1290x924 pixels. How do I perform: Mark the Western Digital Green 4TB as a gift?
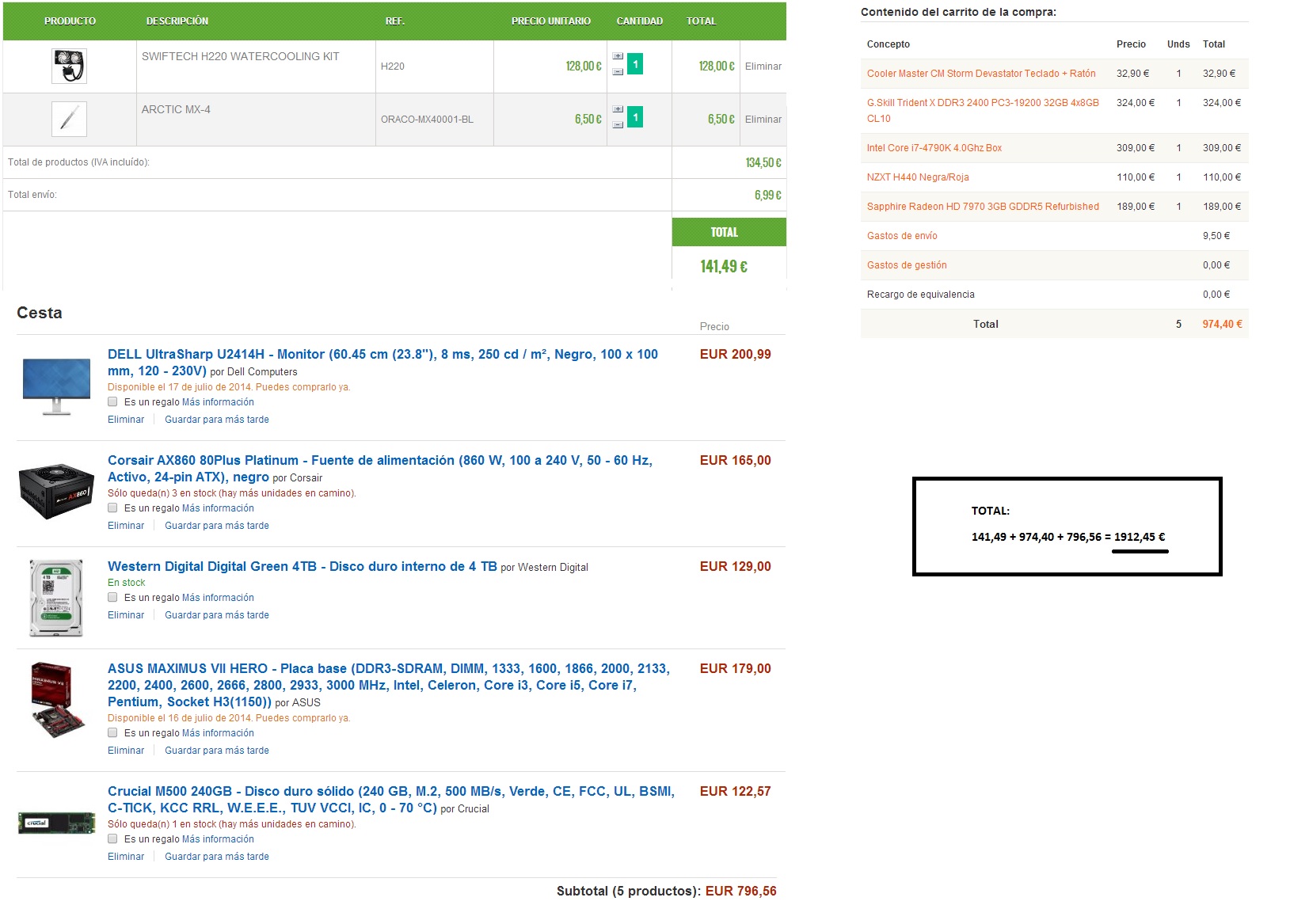click(x=112, y=598)
